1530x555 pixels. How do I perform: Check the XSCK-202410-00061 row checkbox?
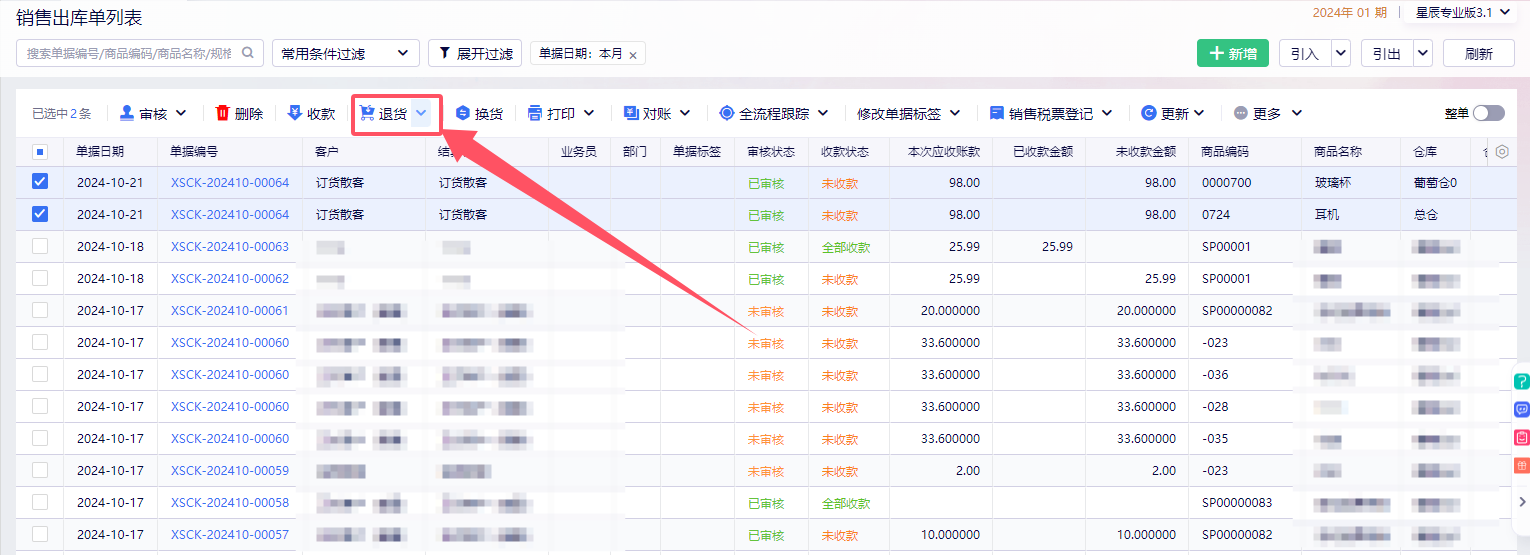coord(40,310)
